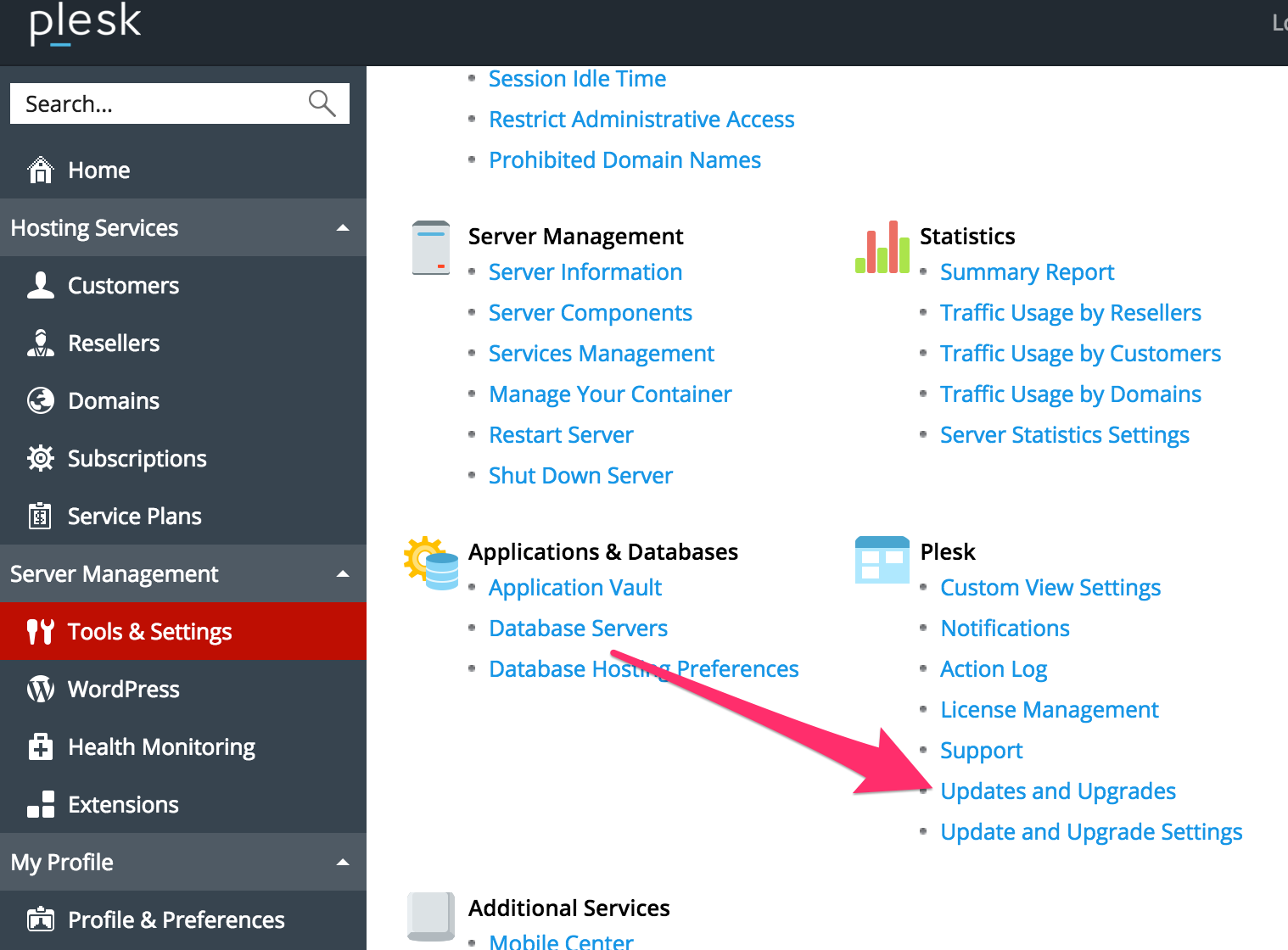Viewport: 1288px width, 950px height.
Task: Click the magnifying glass search icon
Action: (x=322, y=103)
